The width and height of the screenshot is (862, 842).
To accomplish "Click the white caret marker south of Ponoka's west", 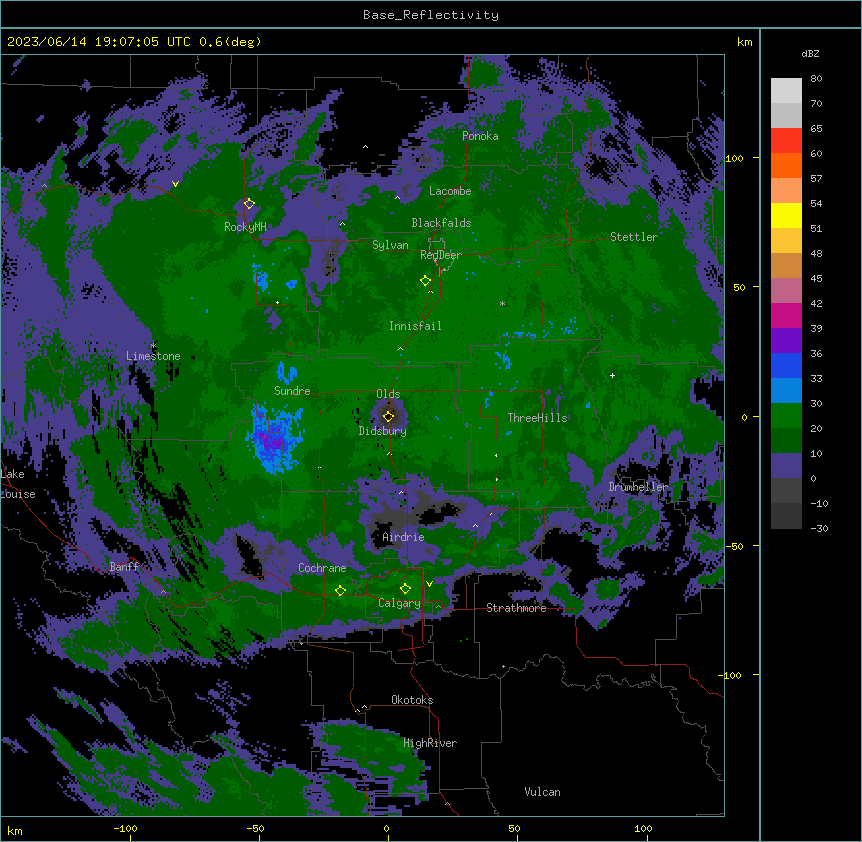I will coord(366,147).
